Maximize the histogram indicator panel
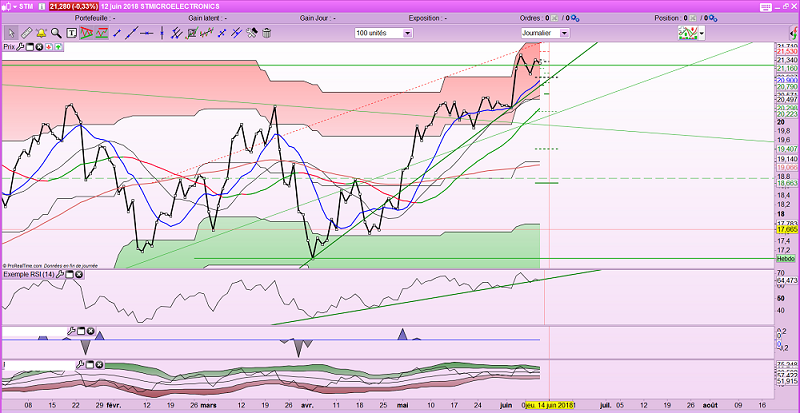The image size is (800, 413). tap(81, 332)
